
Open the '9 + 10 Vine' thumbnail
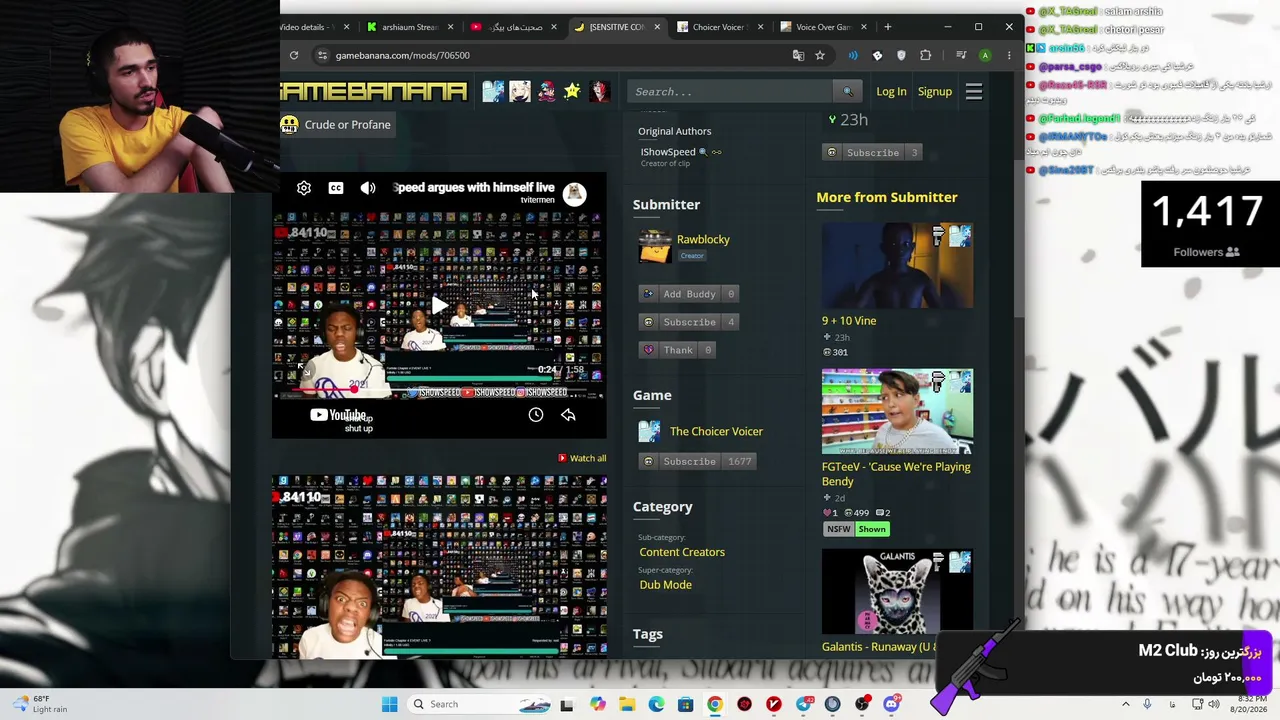897,266
